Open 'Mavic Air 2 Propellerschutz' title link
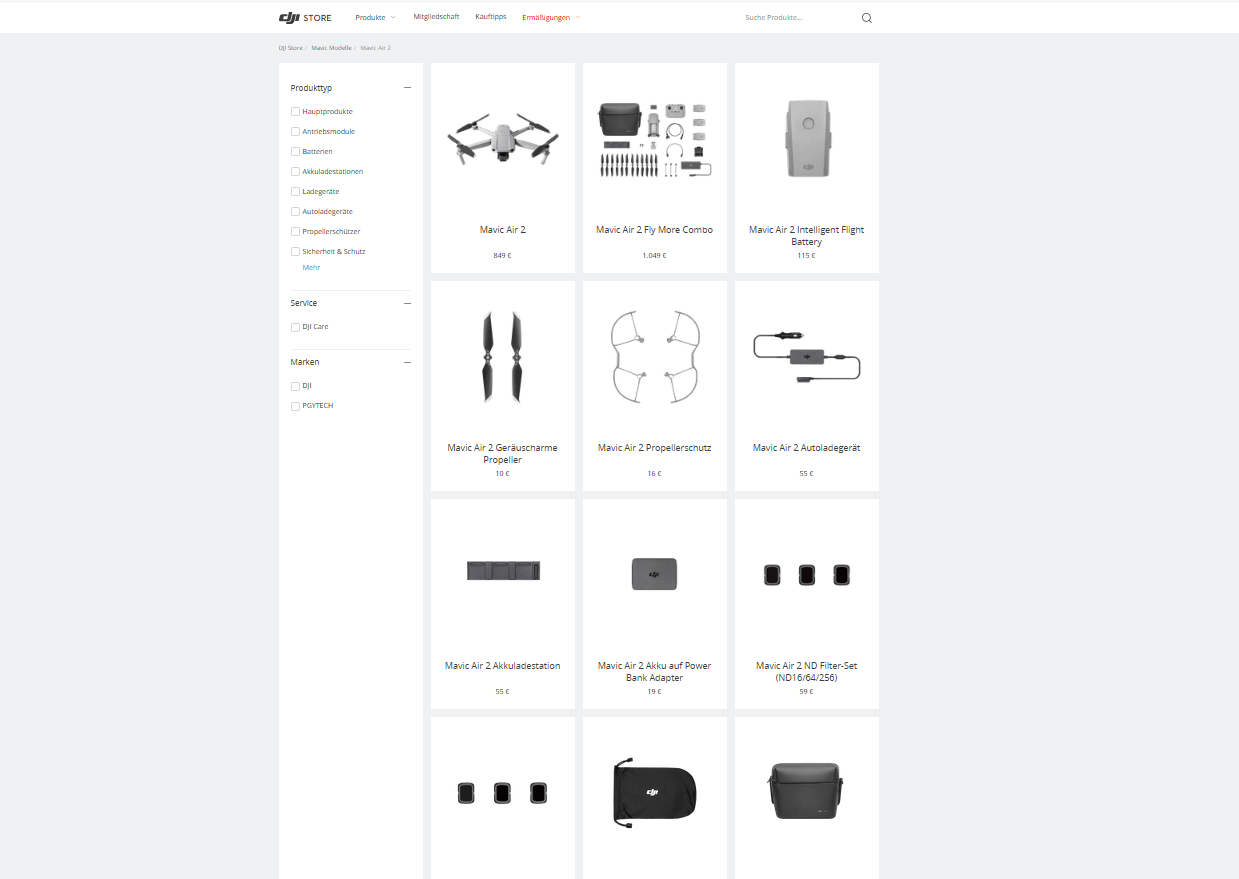Screen dimensions: 1239x879 655,448
